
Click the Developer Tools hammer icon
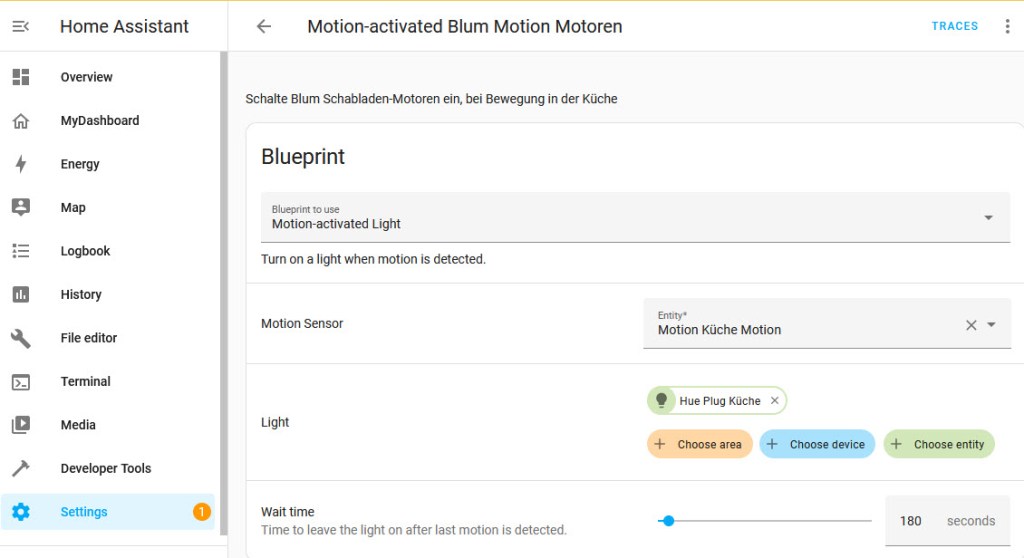point(21,468)
